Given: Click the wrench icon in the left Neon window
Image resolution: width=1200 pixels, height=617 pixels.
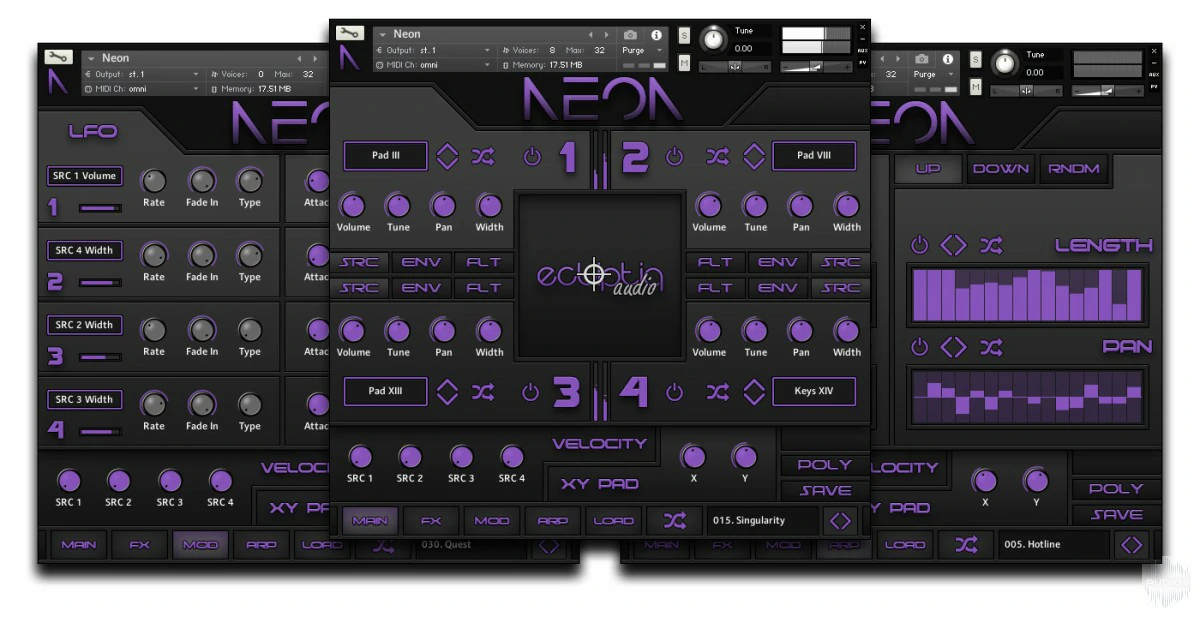Looking at the screenshot, I should (57, 58).
